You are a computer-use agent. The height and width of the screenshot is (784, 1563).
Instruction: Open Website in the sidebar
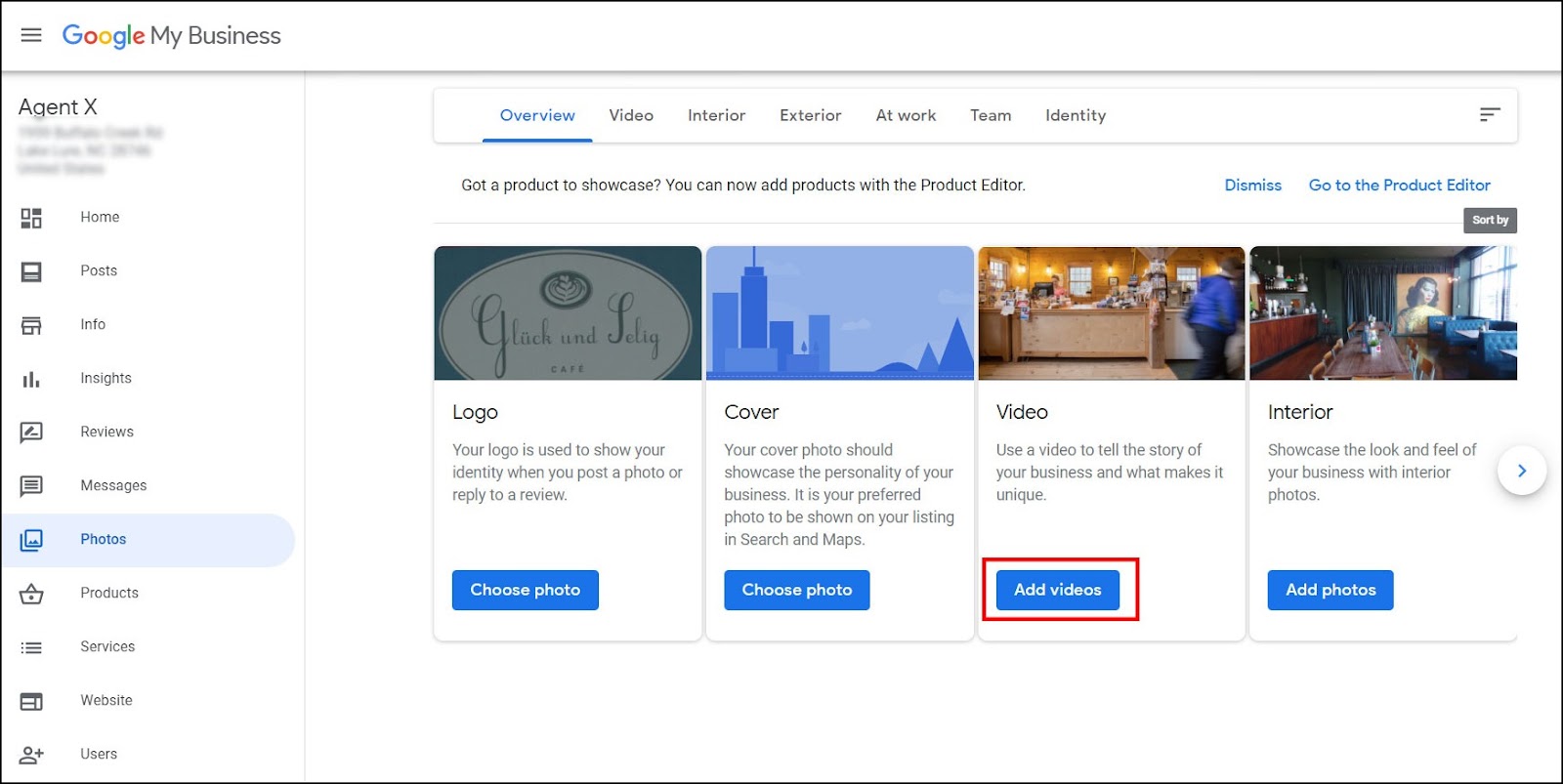click(106, 701)
